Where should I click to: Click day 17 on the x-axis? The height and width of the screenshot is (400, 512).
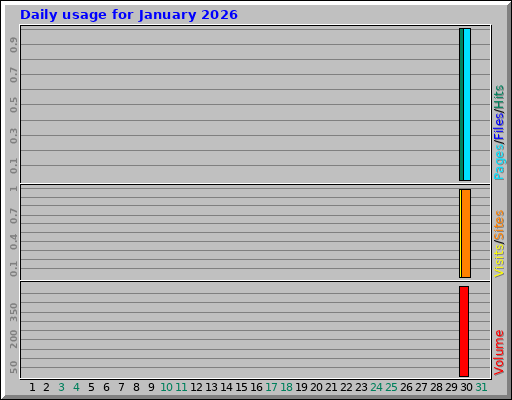tap(271, 387)
